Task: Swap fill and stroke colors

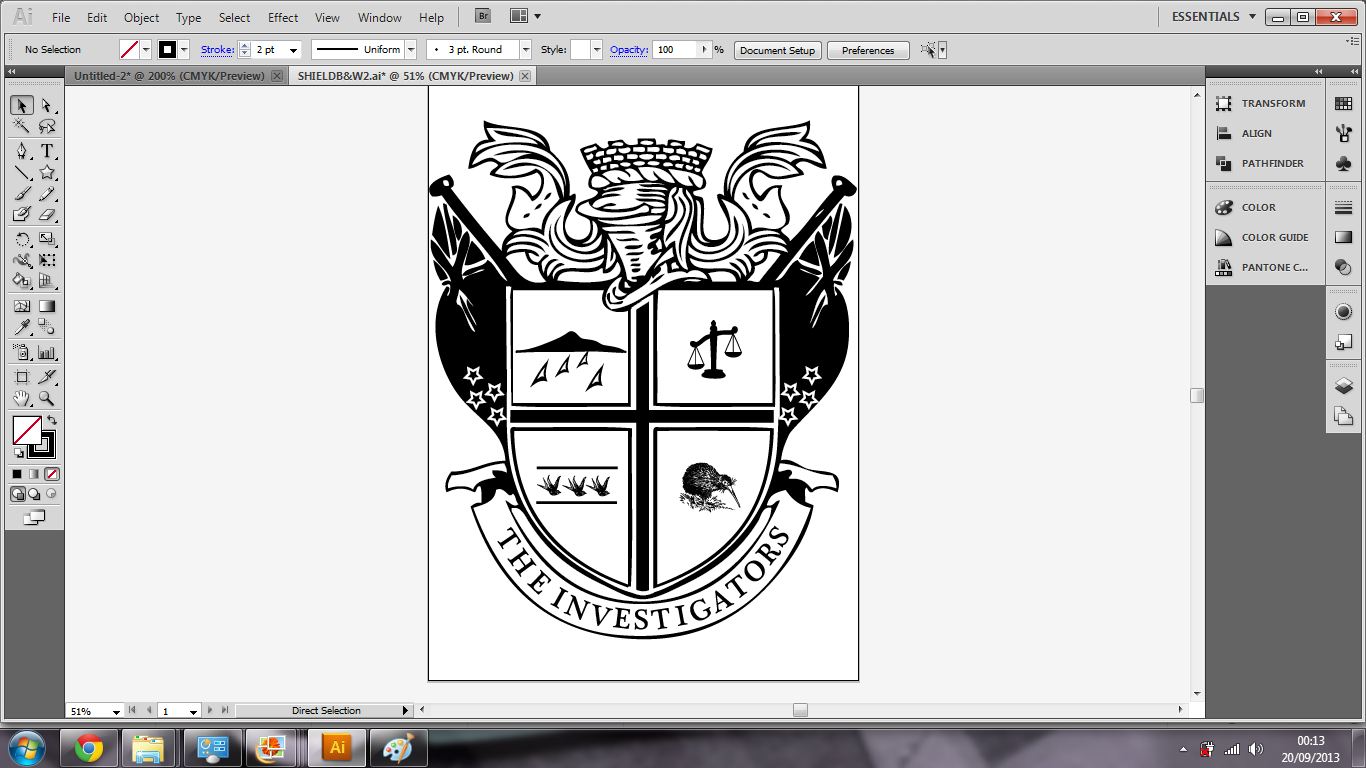Action: [51, 421]
